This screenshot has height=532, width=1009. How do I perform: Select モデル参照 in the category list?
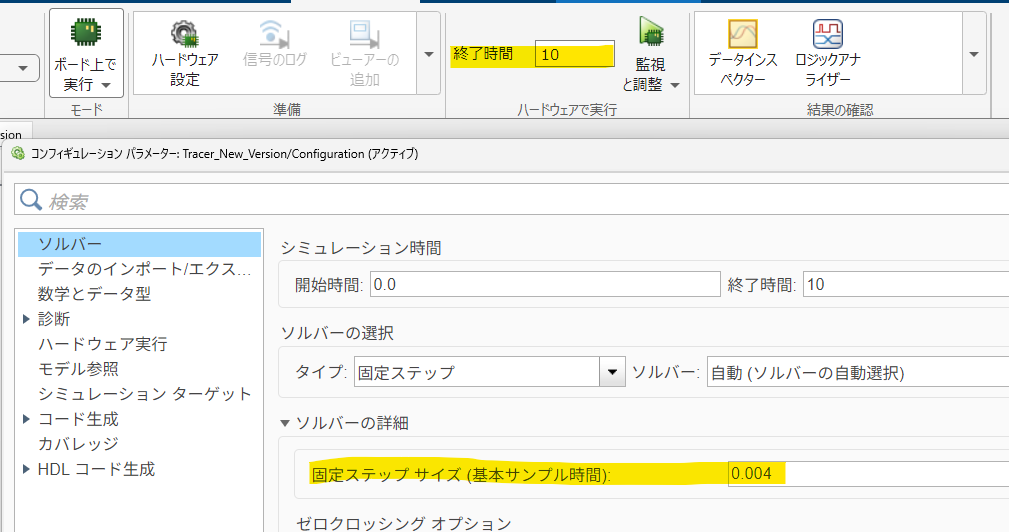[78, 369]
